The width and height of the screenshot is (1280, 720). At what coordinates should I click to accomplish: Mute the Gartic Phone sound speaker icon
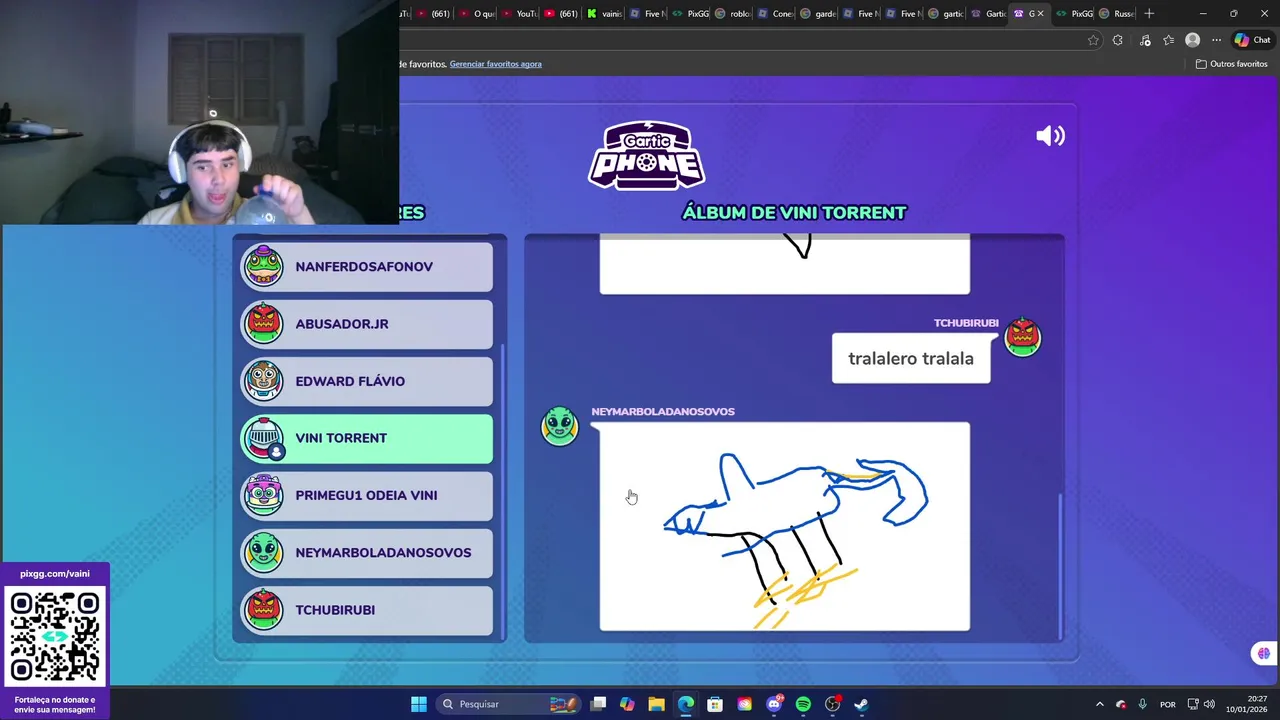point(1050,136)
